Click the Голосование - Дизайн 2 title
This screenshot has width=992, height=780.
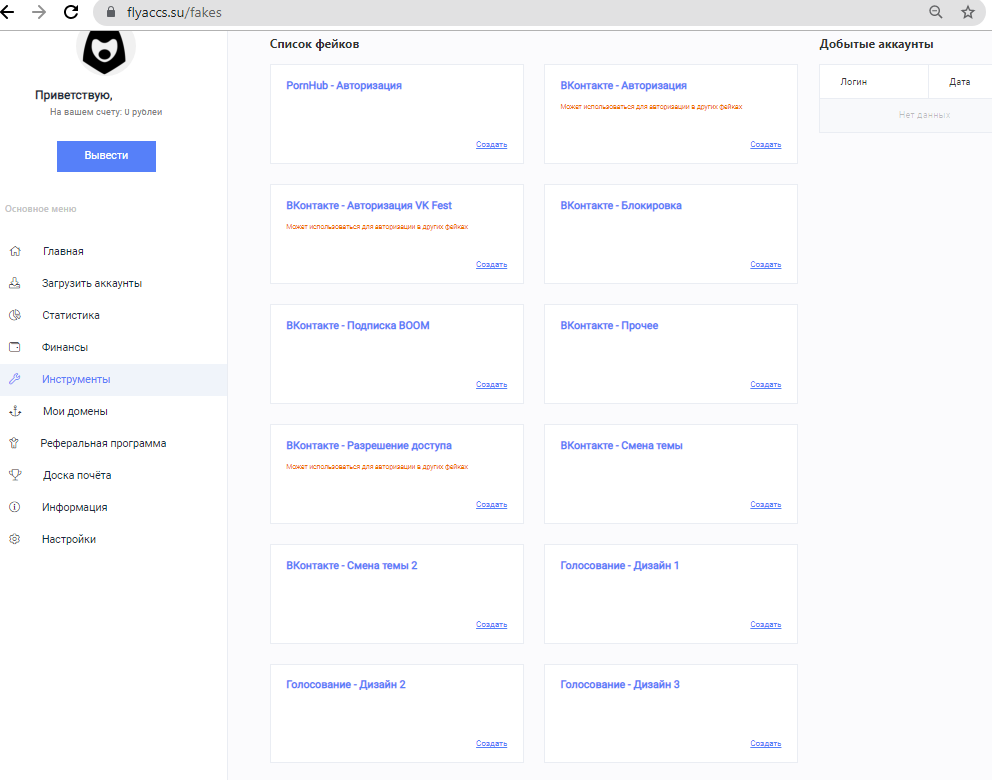point(345,684)
